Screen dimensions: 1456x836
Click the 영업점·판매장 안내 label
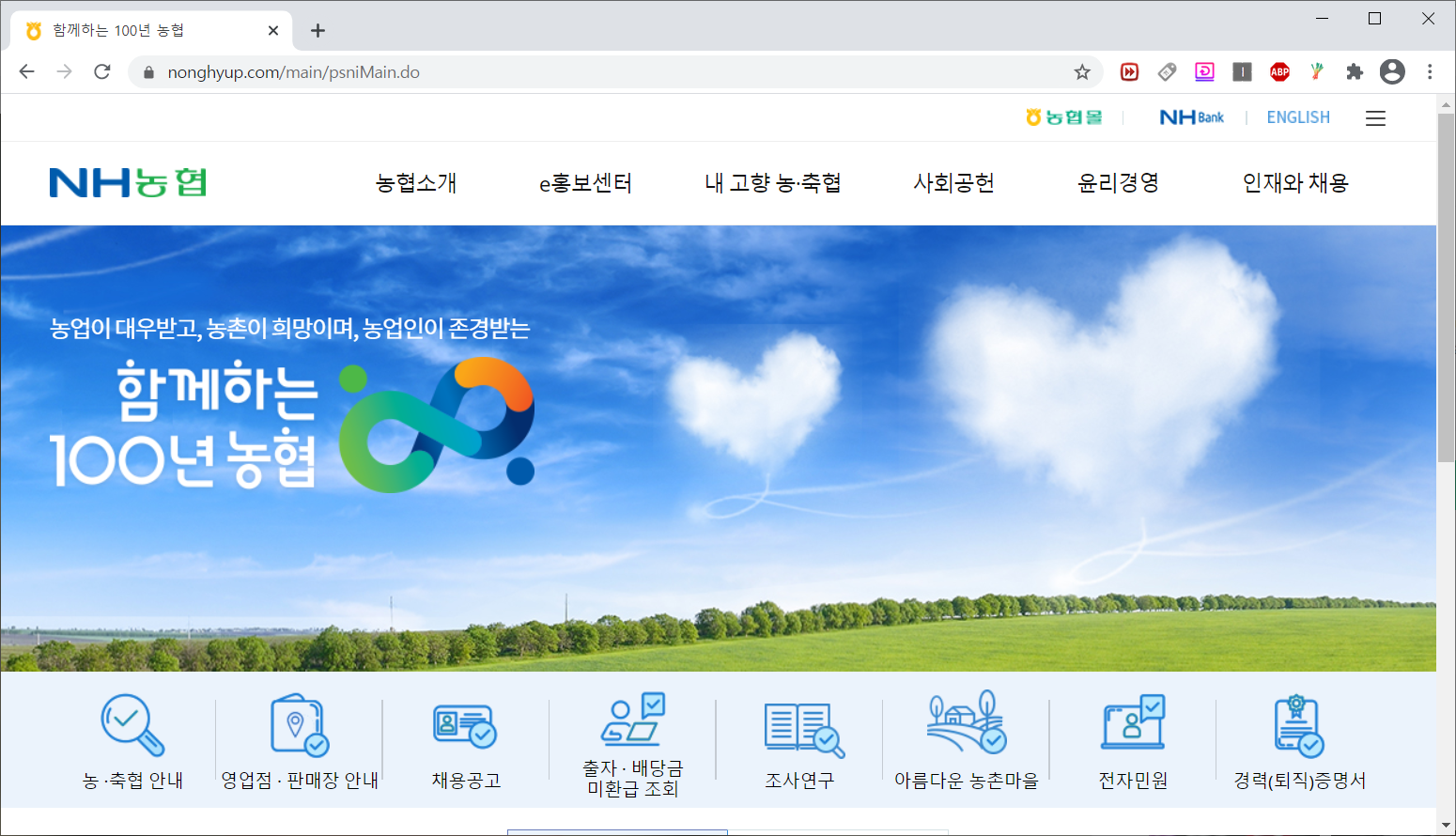300,781
